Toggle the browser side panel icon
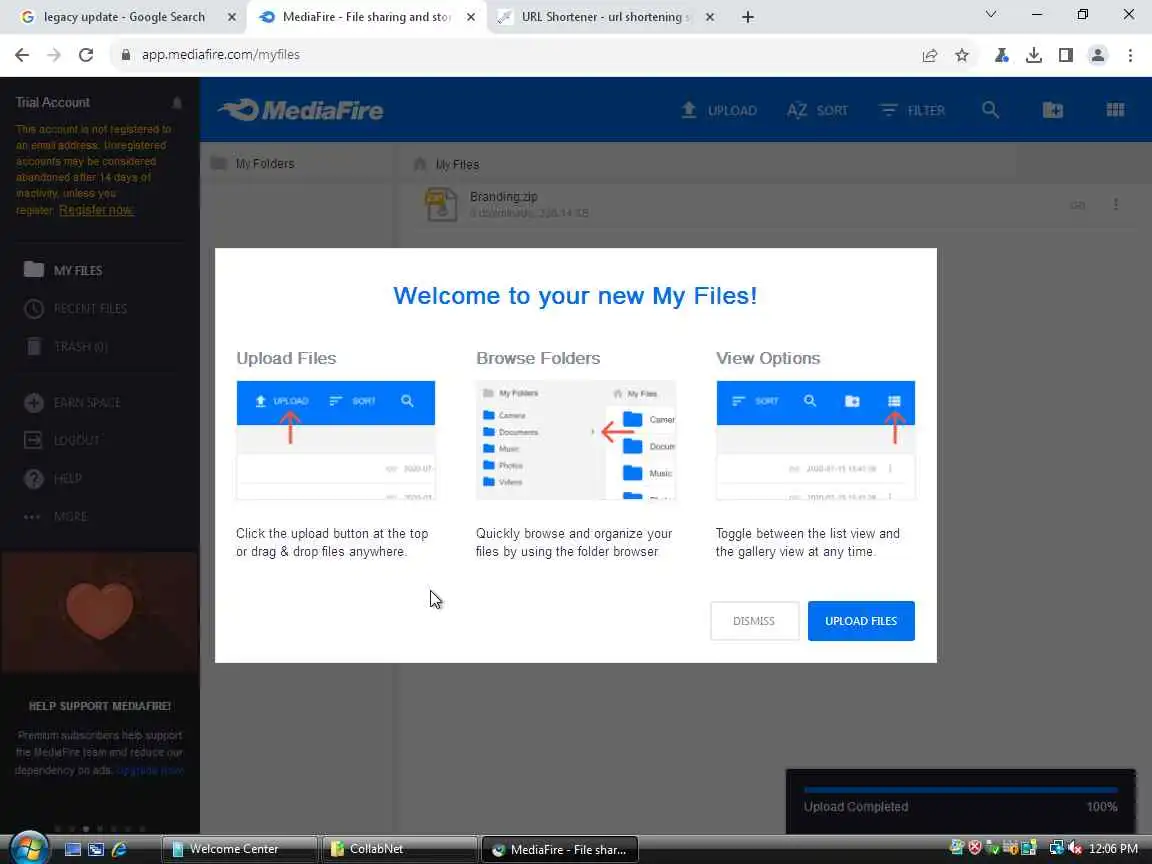The width and height of the screenshot is (1152, 864). (x=1065, y=55)
